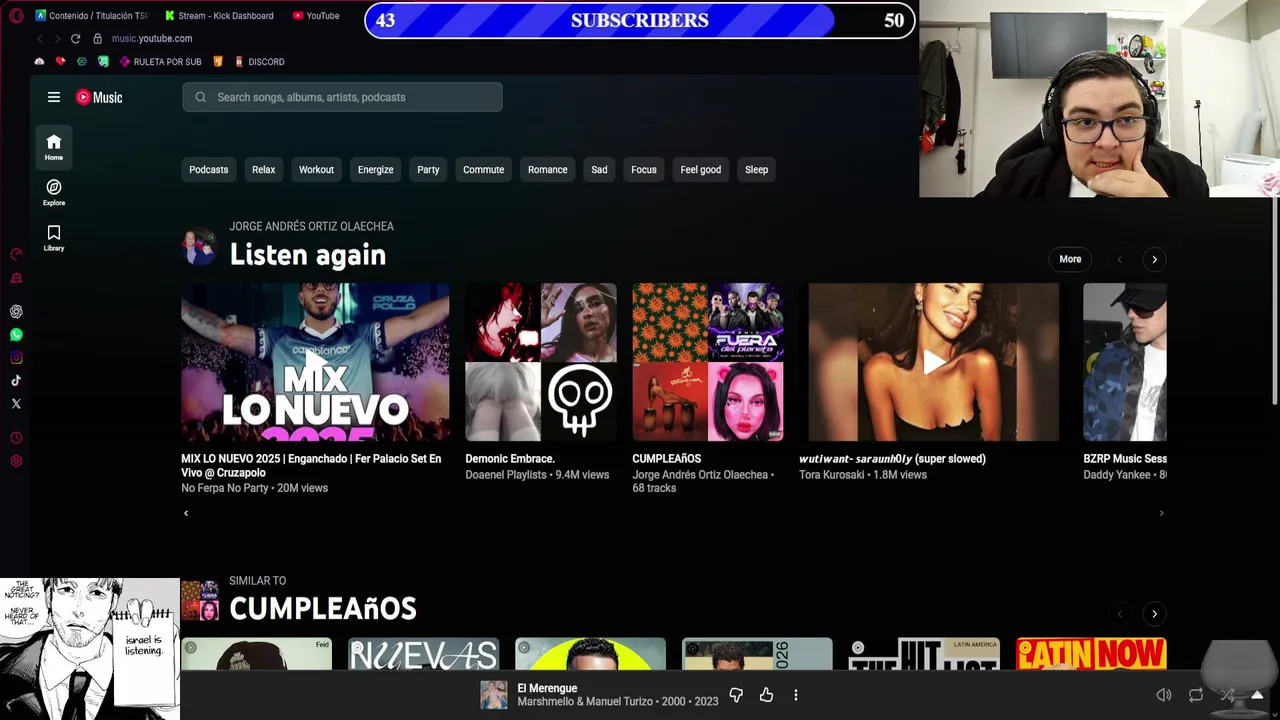
Task: Open X (Twitter) in the Opera sidebar
Action: click(x=16, y=404)
